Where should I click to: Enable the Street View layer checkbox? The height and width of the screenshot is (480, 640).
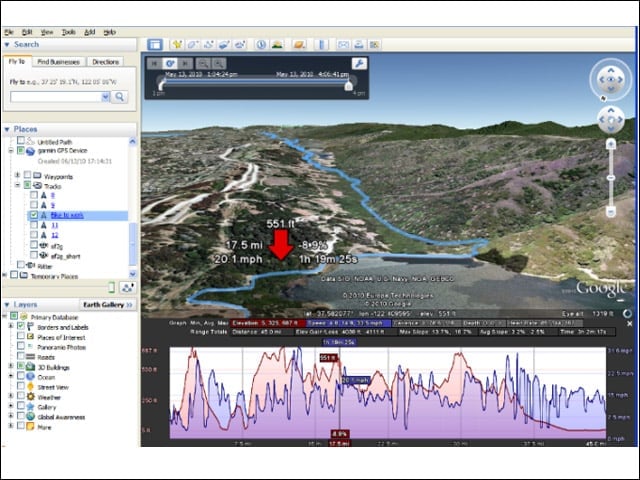[x=21, y=386]
